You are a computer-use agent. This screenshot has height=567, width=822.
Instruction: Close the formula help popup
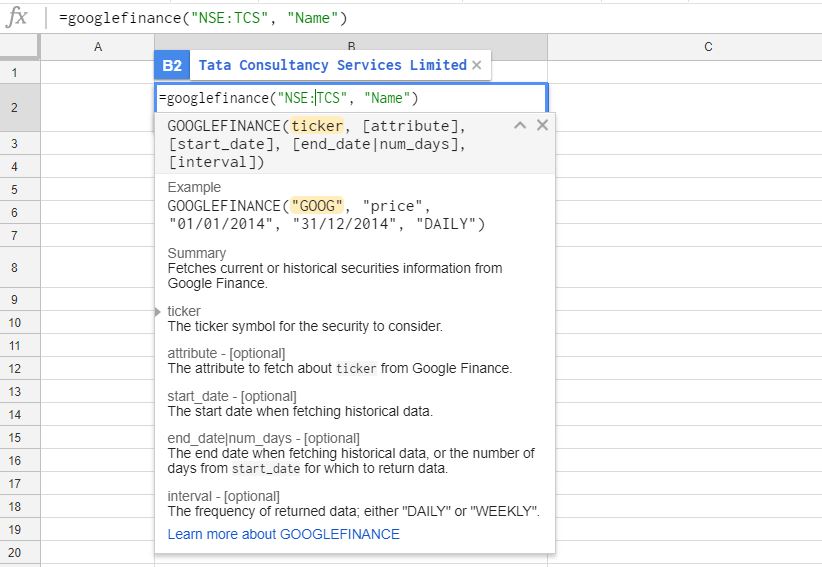542,125
